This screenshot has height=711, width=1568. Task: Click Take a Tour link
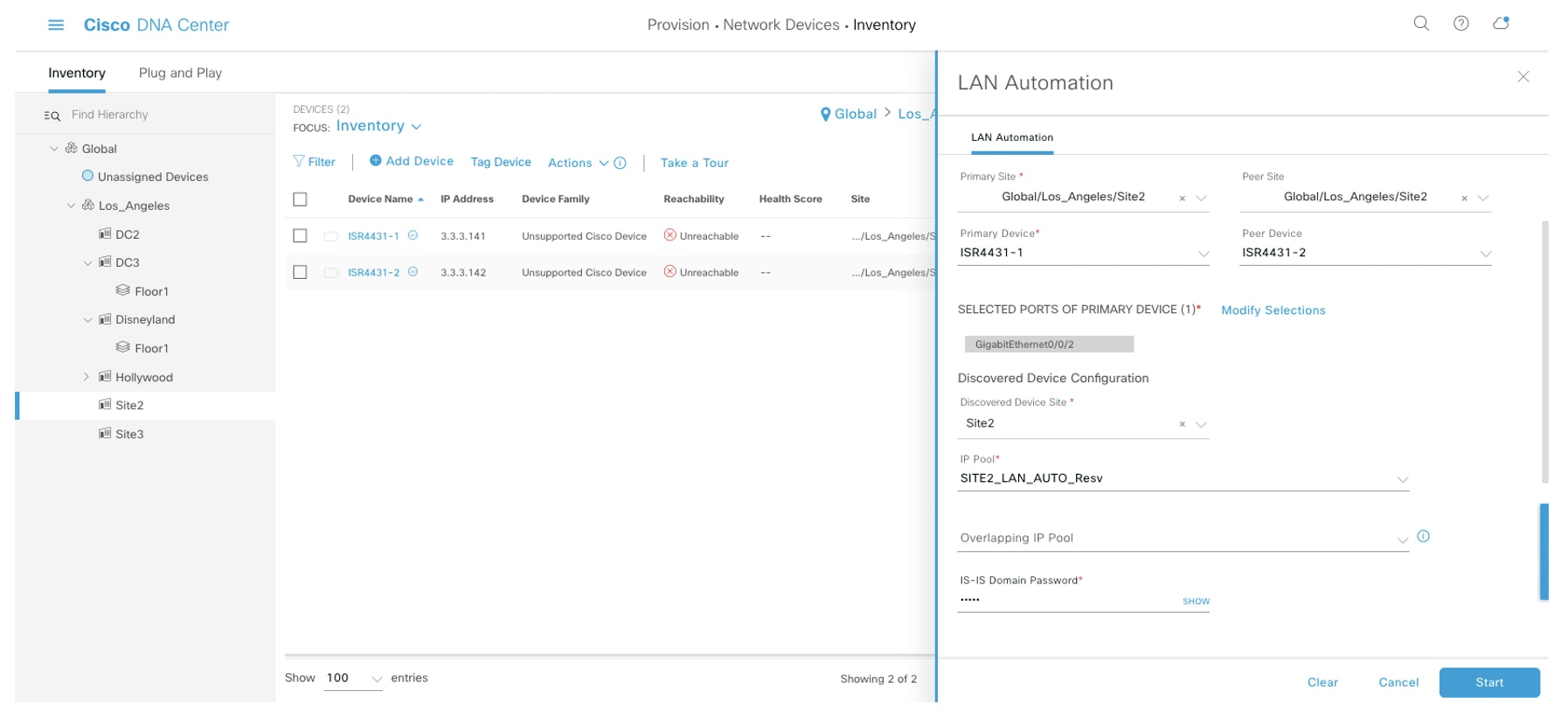point(694,163)
